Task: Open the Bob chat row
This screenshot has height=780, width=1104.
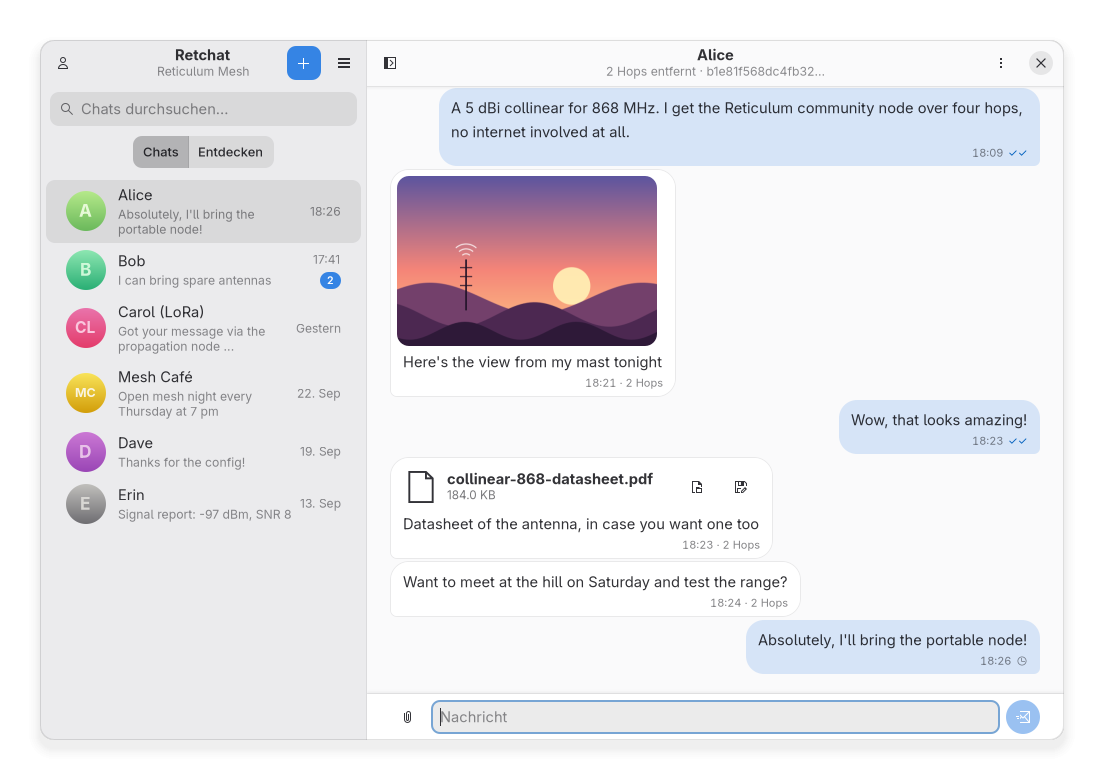Action: [203, 270]
